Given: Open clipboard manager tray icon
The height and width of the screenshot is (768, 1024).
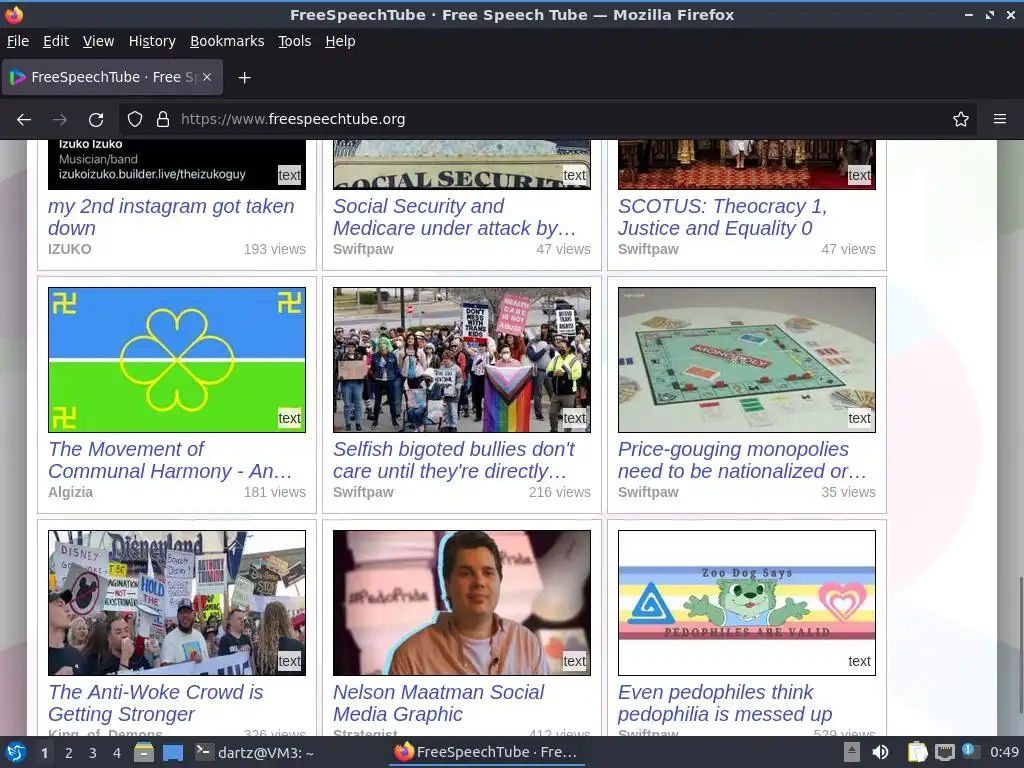Looking at the screenshot, I should 918,752.
